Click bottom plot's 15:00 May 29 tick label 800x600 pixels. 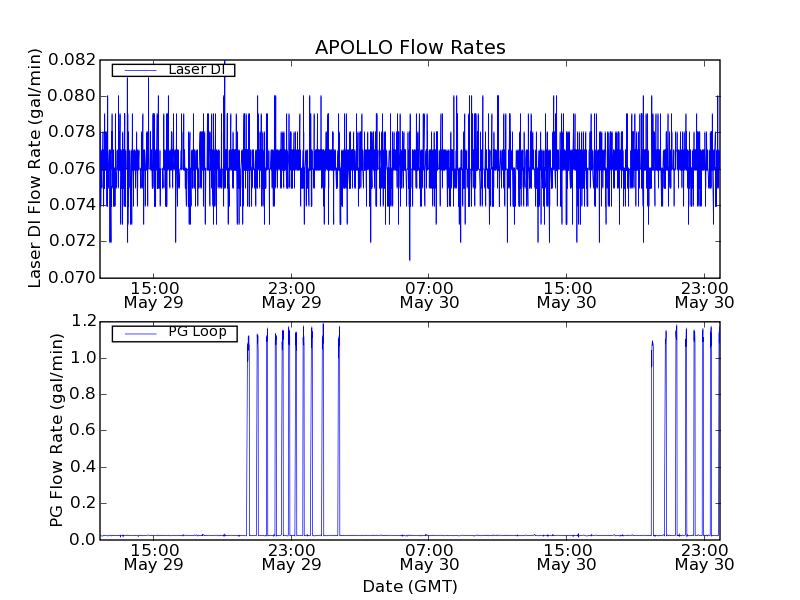[x=153, y=557]
